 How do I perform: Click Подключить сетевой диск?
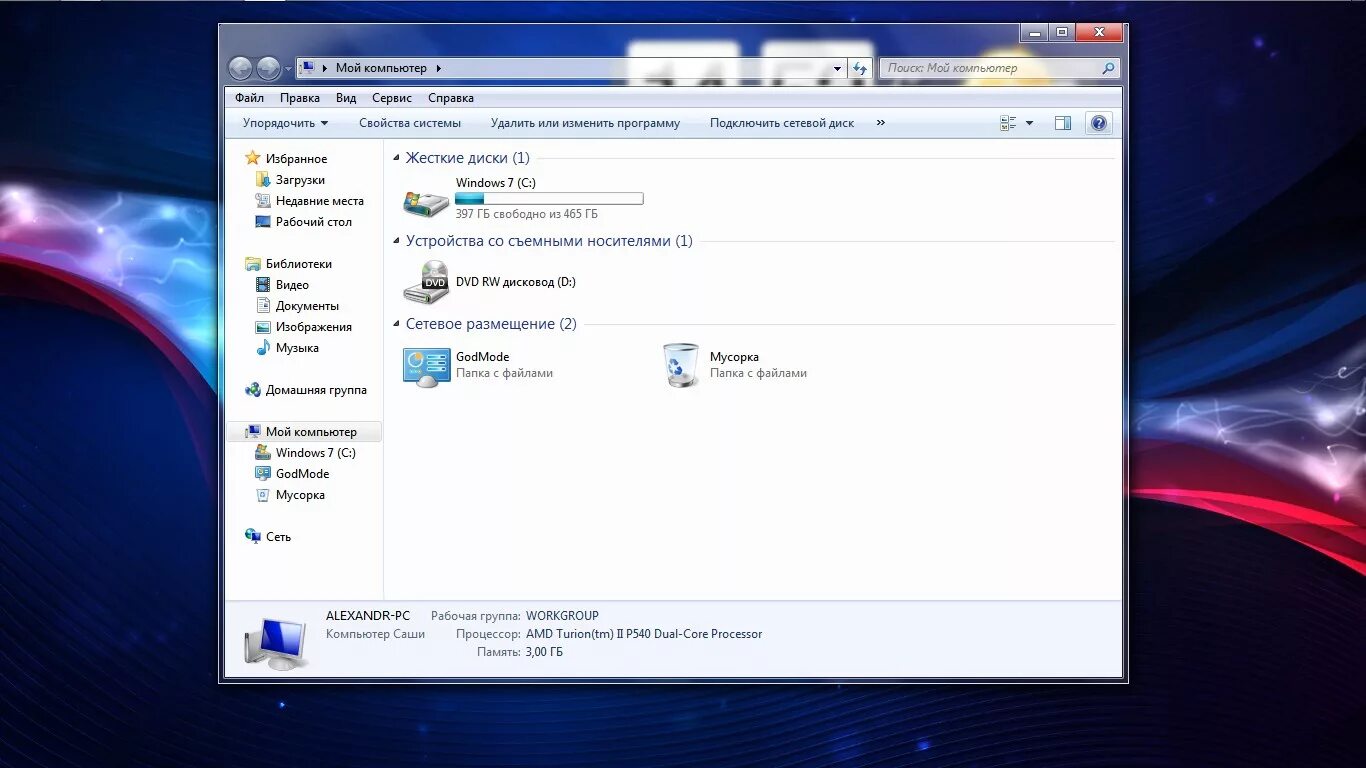(782, 123)
